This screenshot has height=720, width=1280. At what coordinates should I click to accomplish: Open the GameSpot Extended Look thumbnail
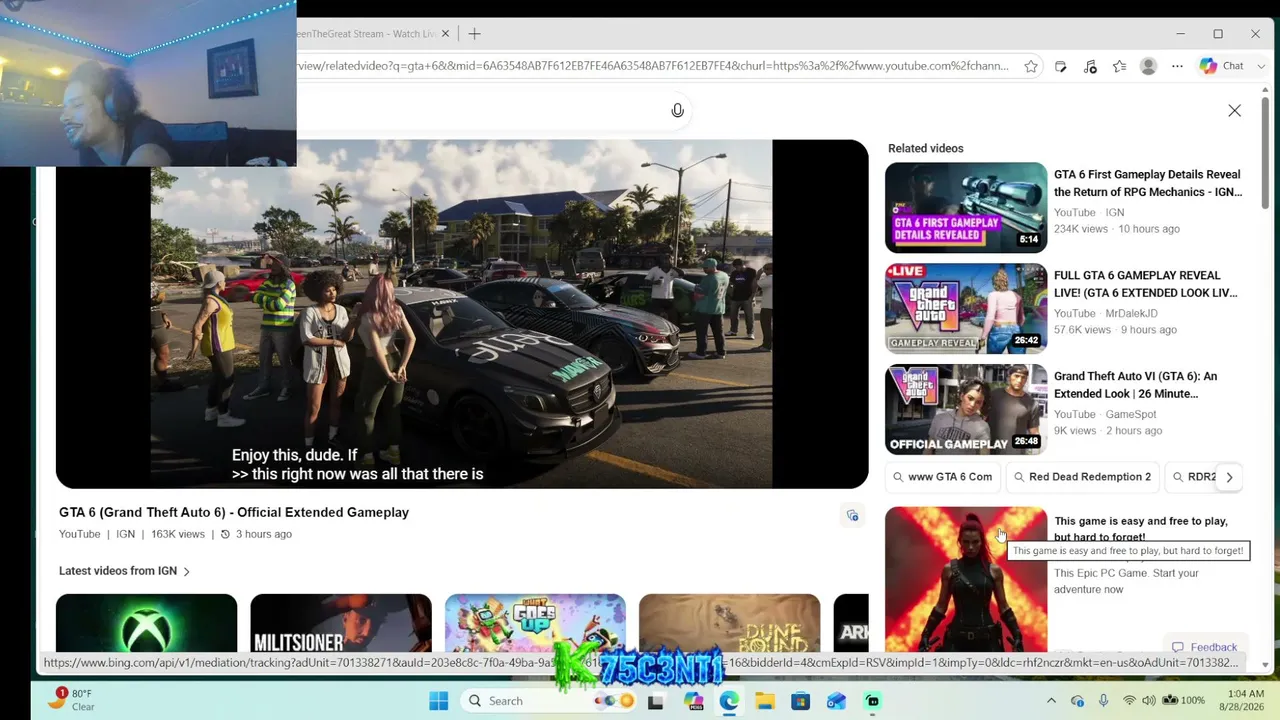966,410
